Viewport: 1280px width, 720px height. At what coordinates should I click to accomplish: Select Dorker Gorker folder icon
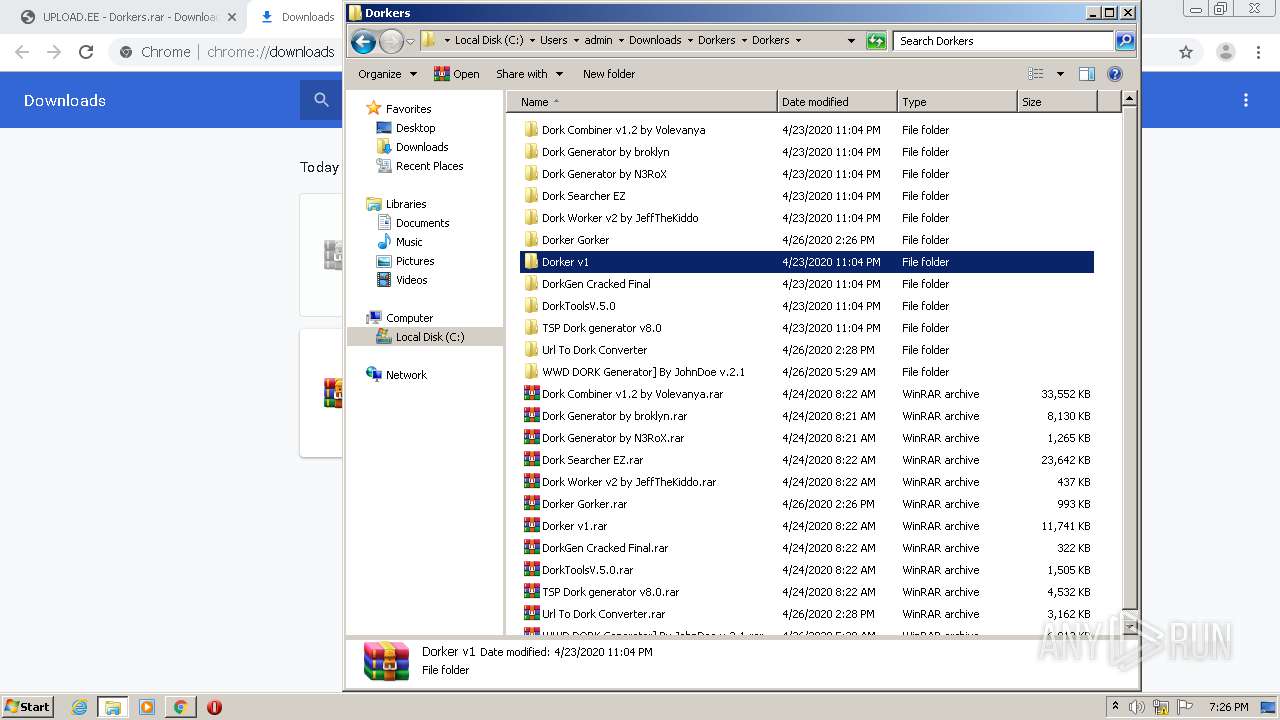[531, 240]
